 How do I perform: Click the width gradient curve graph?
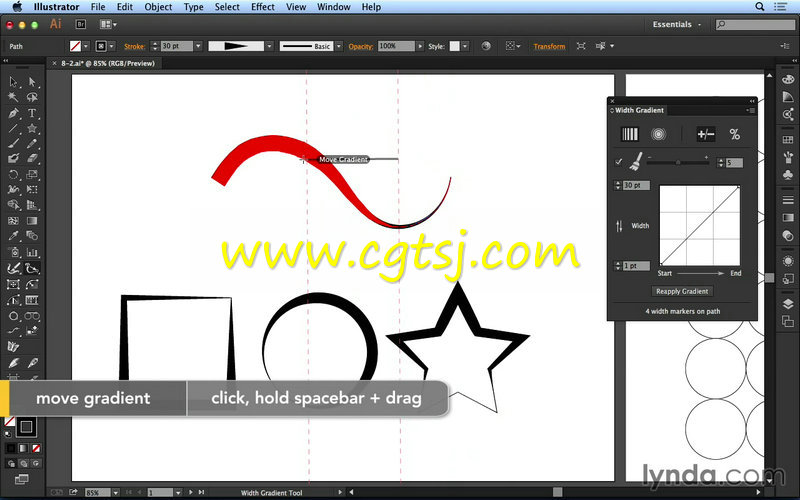[x=699, y=226]
